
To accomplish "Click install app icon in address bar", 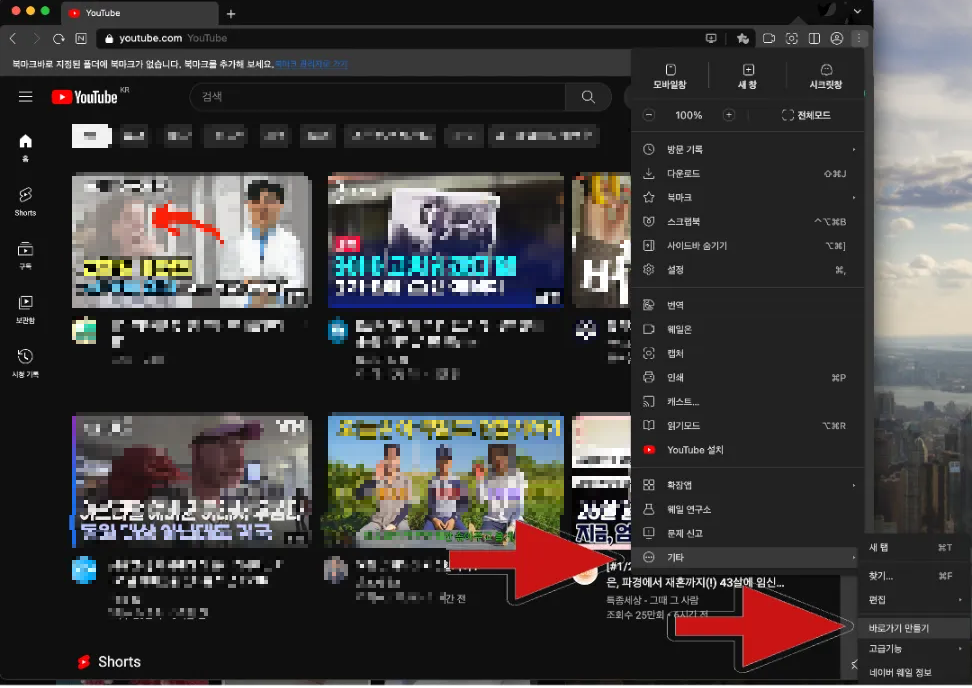I will [x=711, y=38].
